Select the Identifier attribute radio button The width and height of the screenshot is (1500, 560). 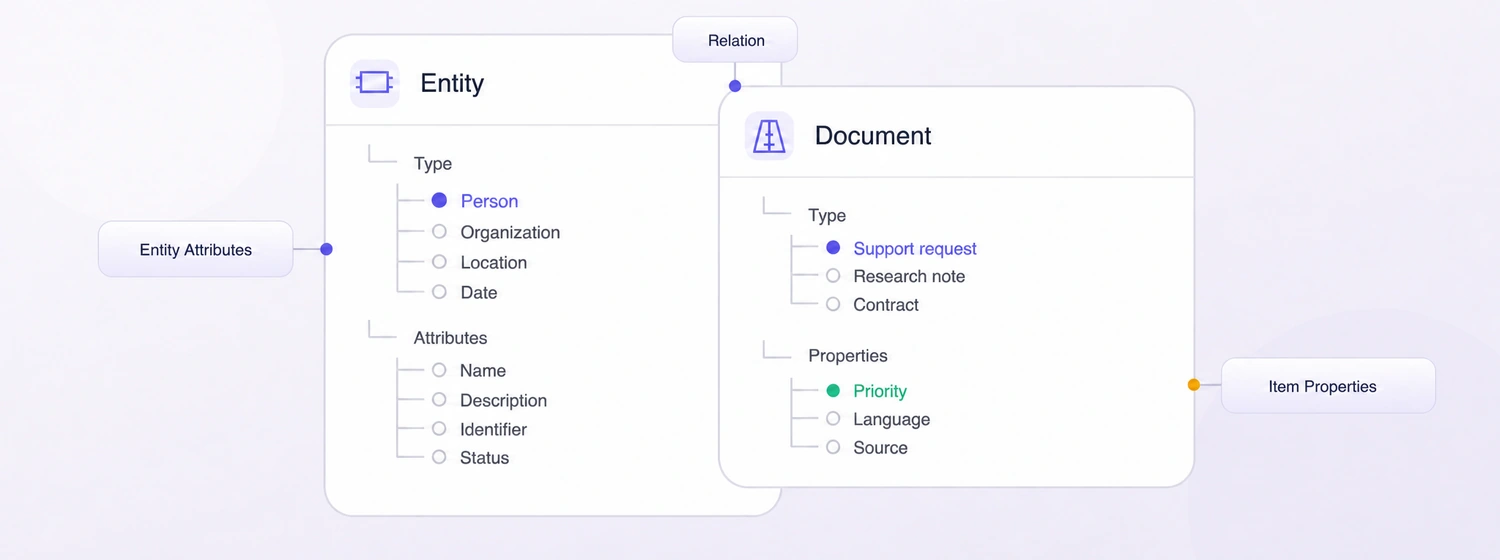click(x=439, y=429)
